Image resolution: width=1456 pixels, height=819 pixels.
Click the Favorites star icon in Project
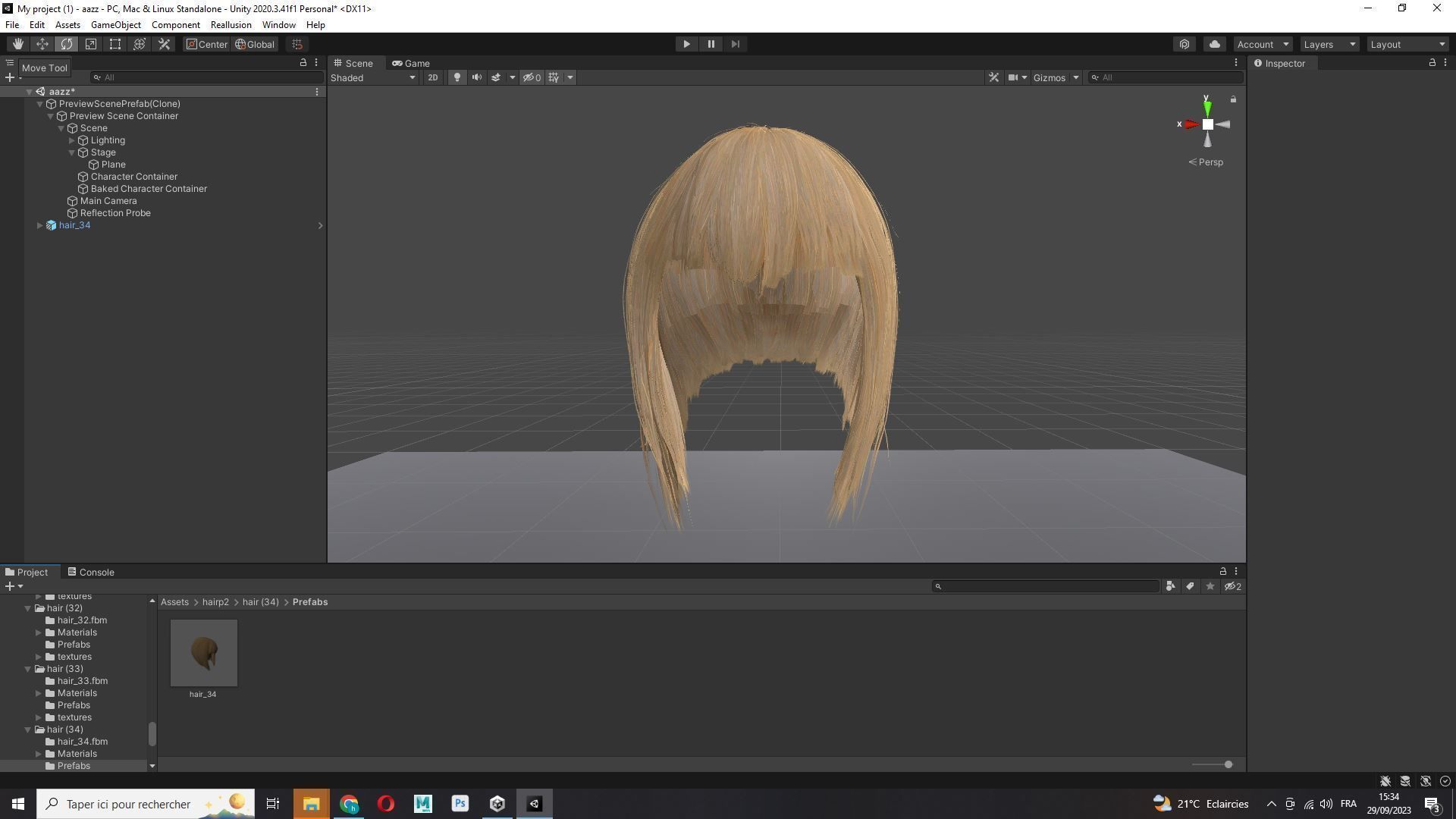1210,586
